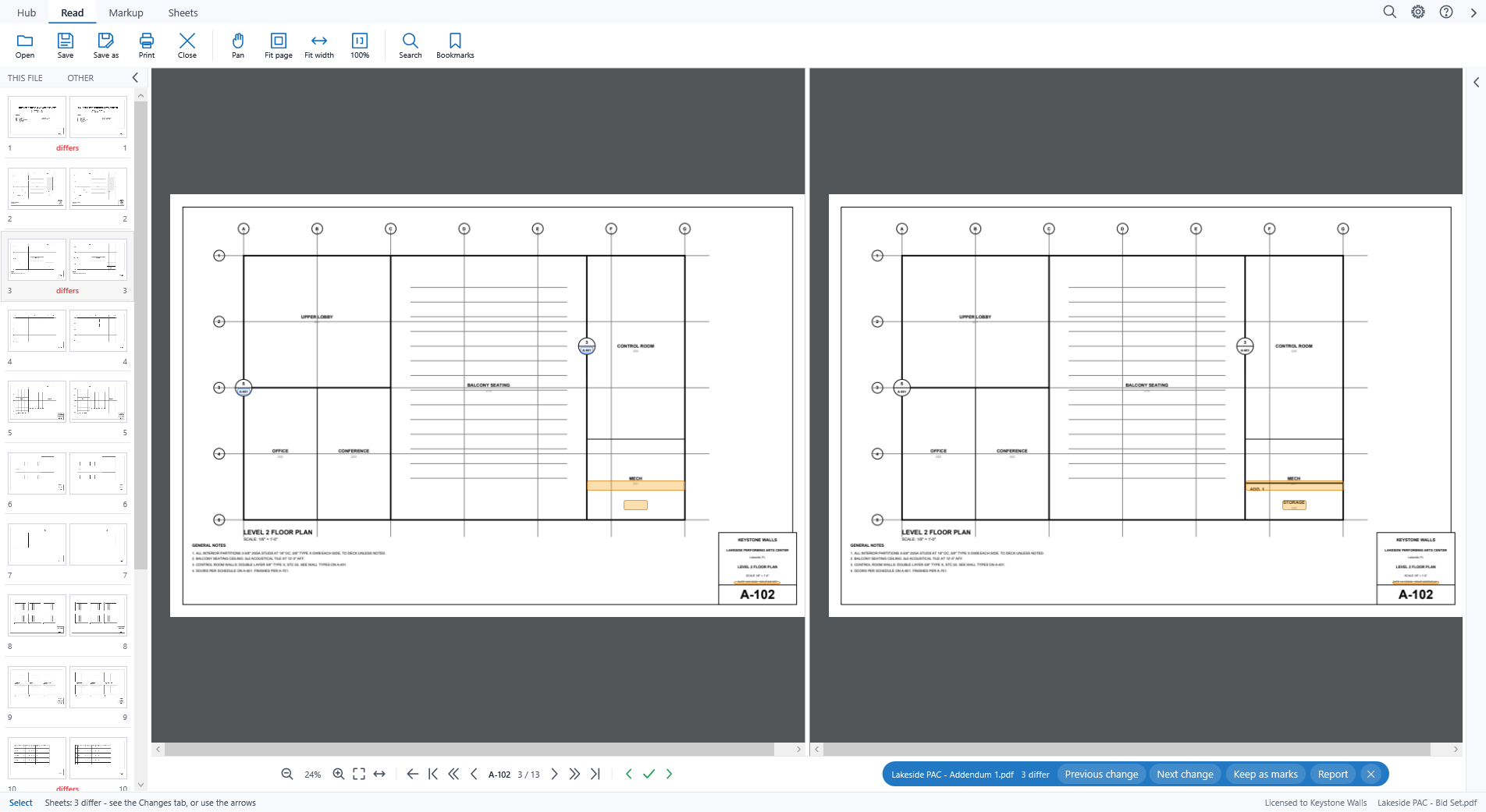Expand the top-right ribbon chevron

pos(1474,12)
